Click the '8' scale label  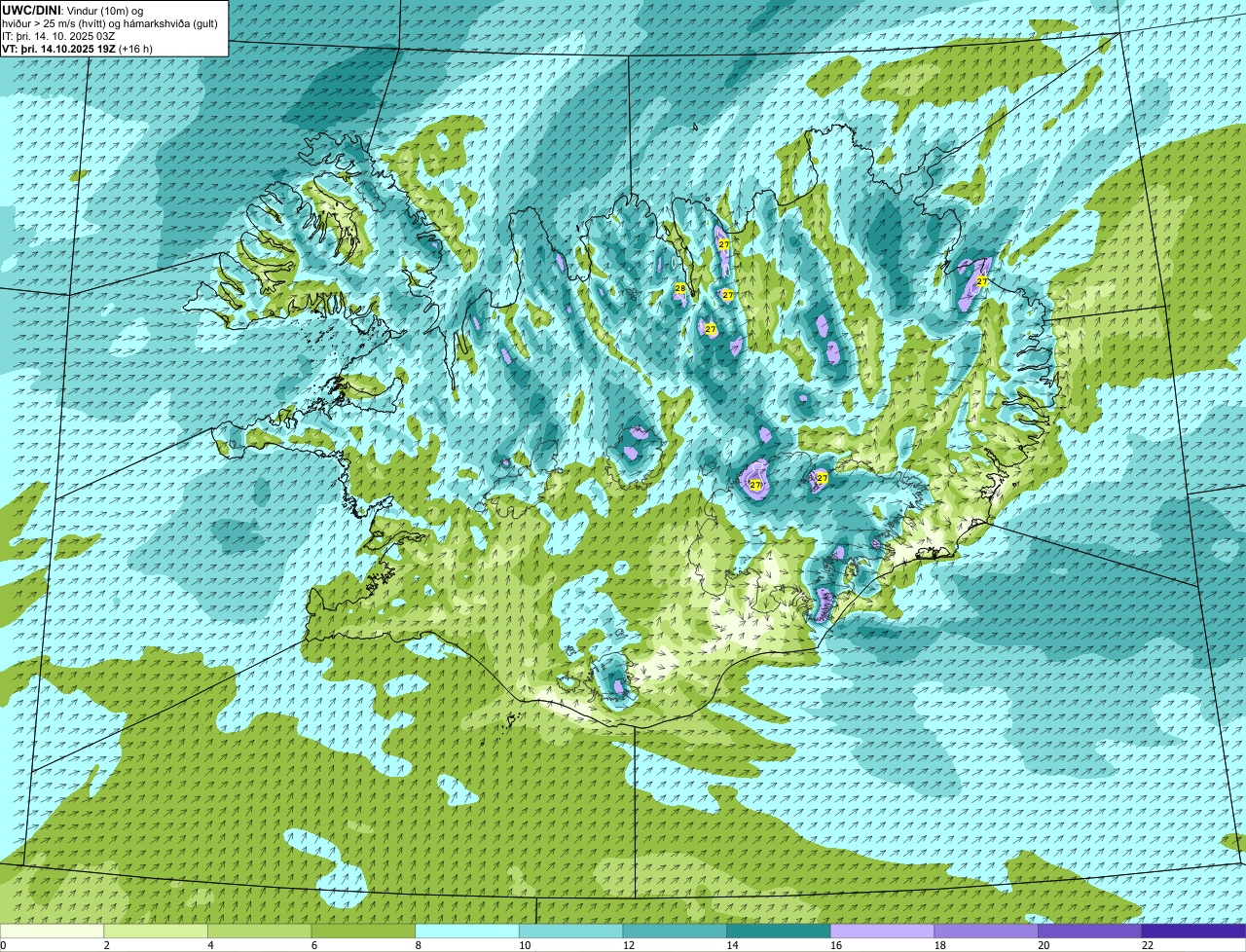[418, 945]
